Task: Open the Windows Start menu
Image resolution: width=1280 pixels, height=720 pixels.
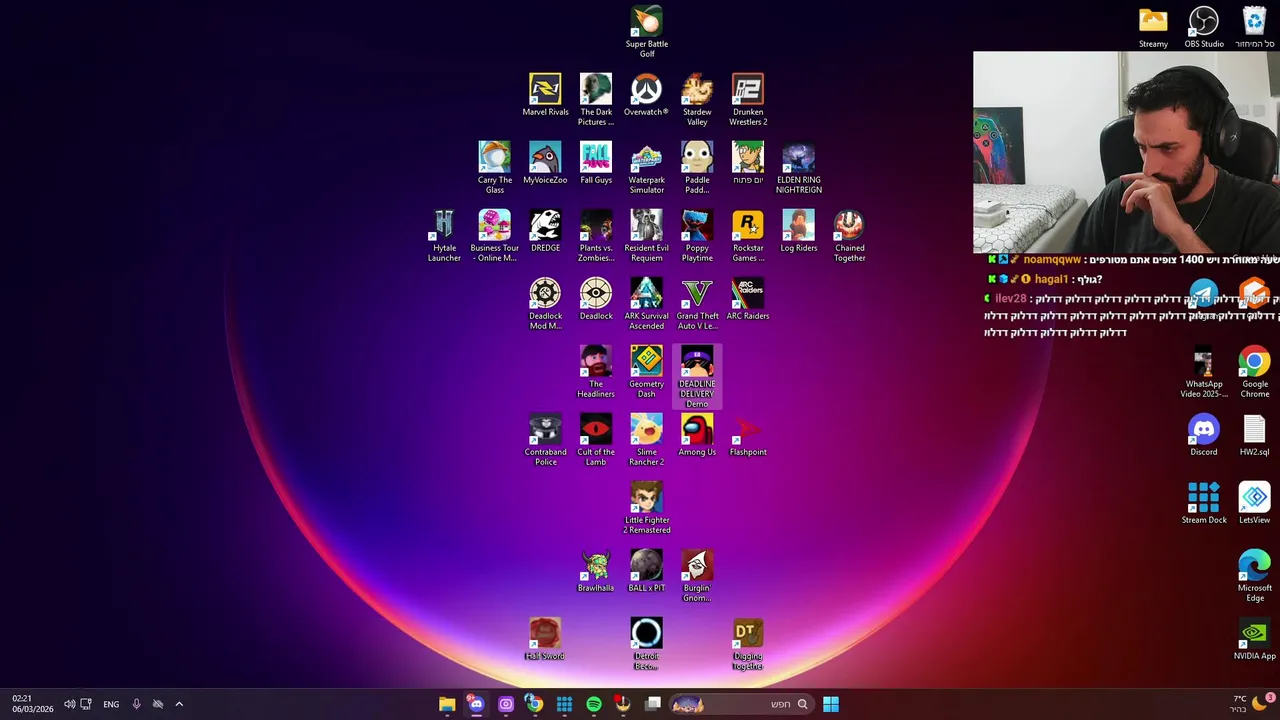Action: [x=831, y=704]
